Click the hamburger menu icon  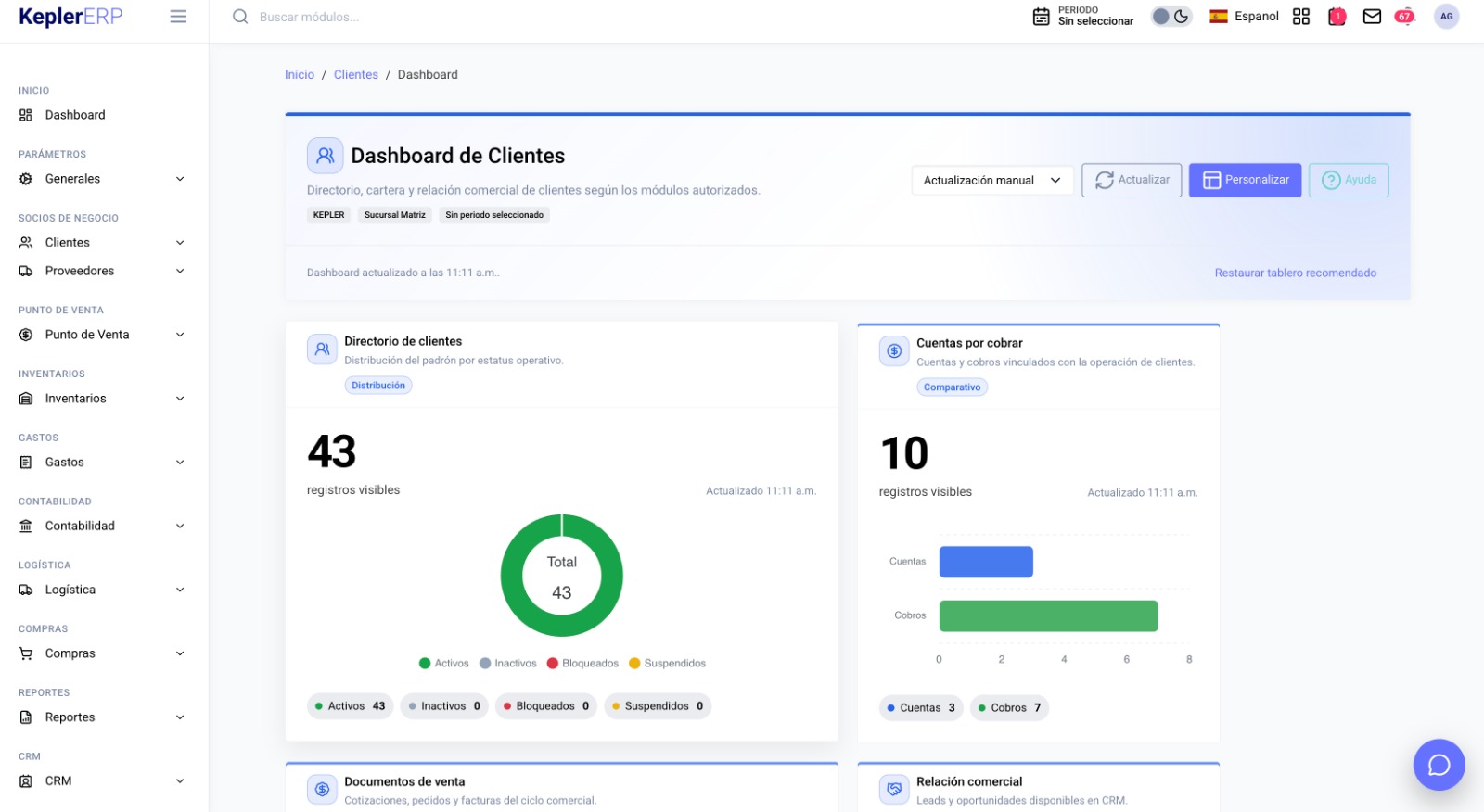point(178,17)
